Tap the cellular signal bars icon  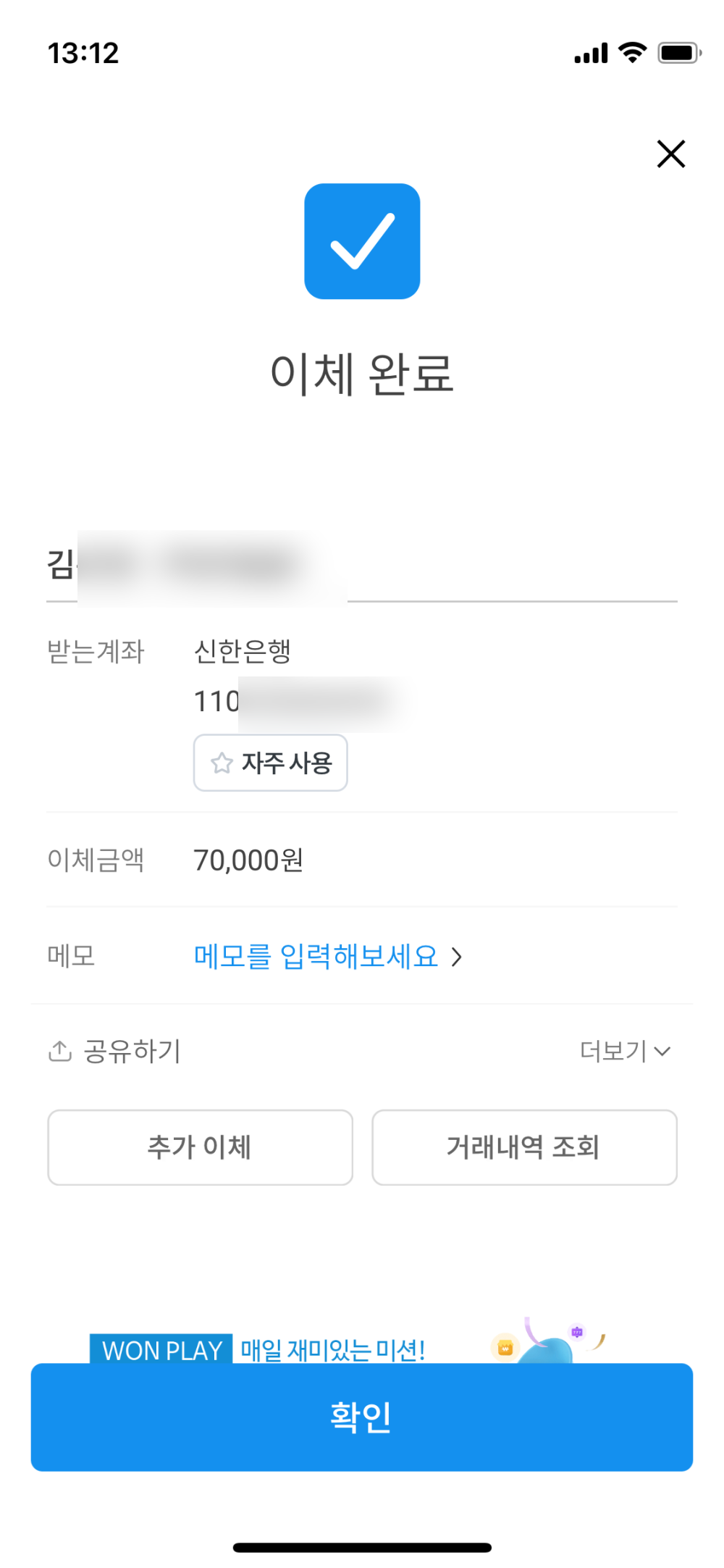point(591,53)
